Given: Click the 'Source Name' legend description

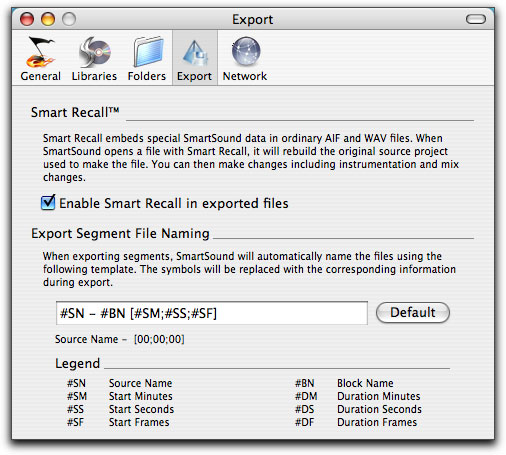Looking at the screenshot, I should pos(140,383).
